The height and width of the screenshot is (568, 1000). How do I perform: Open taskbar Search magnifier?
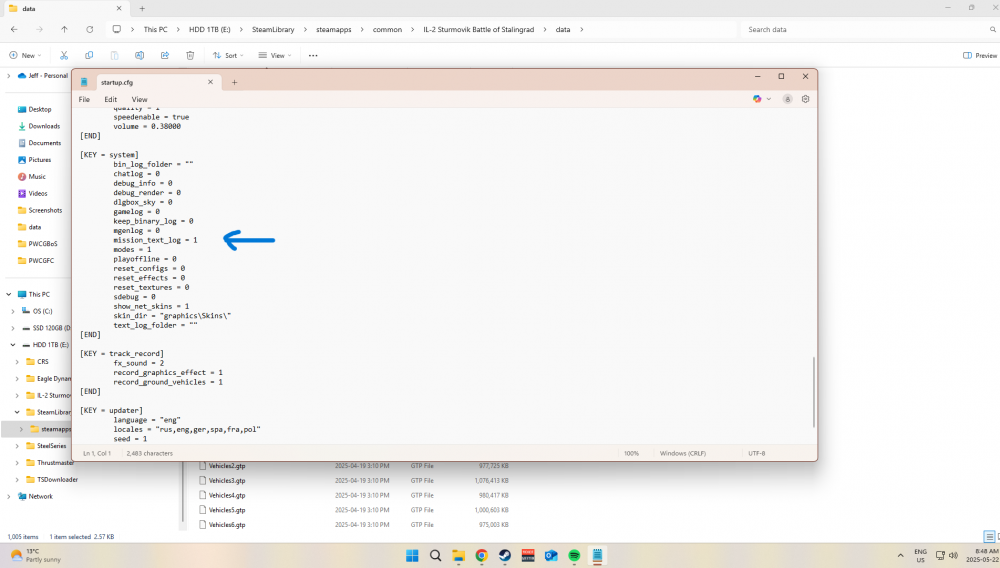(x=436, y=556)
